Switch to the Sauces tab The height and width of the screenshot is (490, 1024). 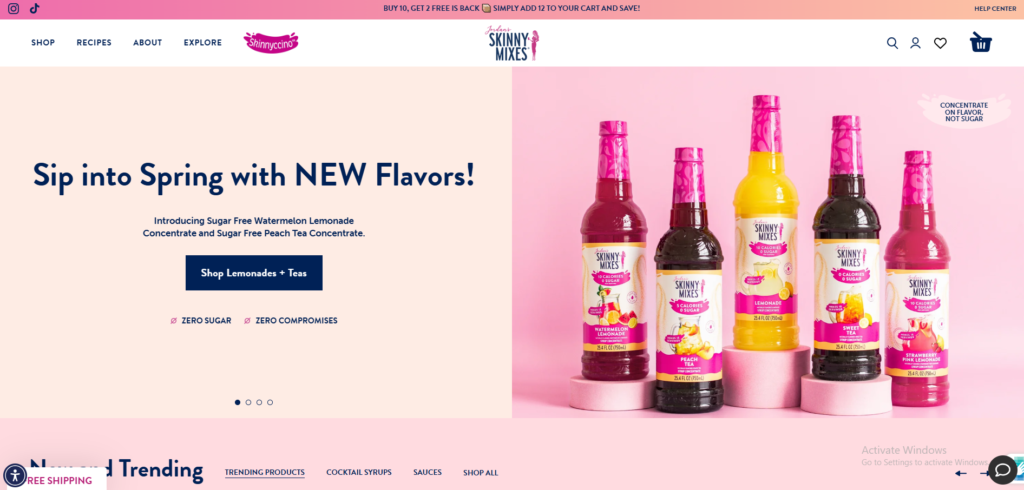click(427, 472)
